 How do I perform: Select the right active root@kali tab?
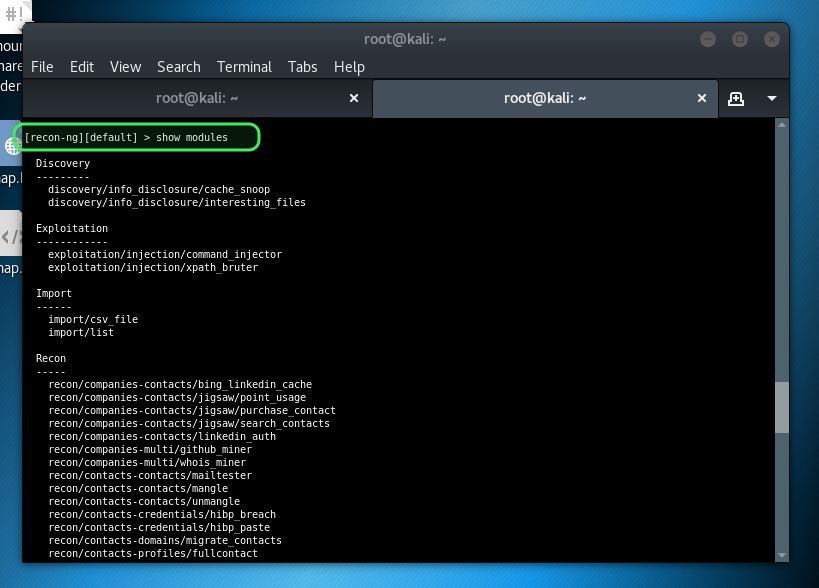point(544,98)
